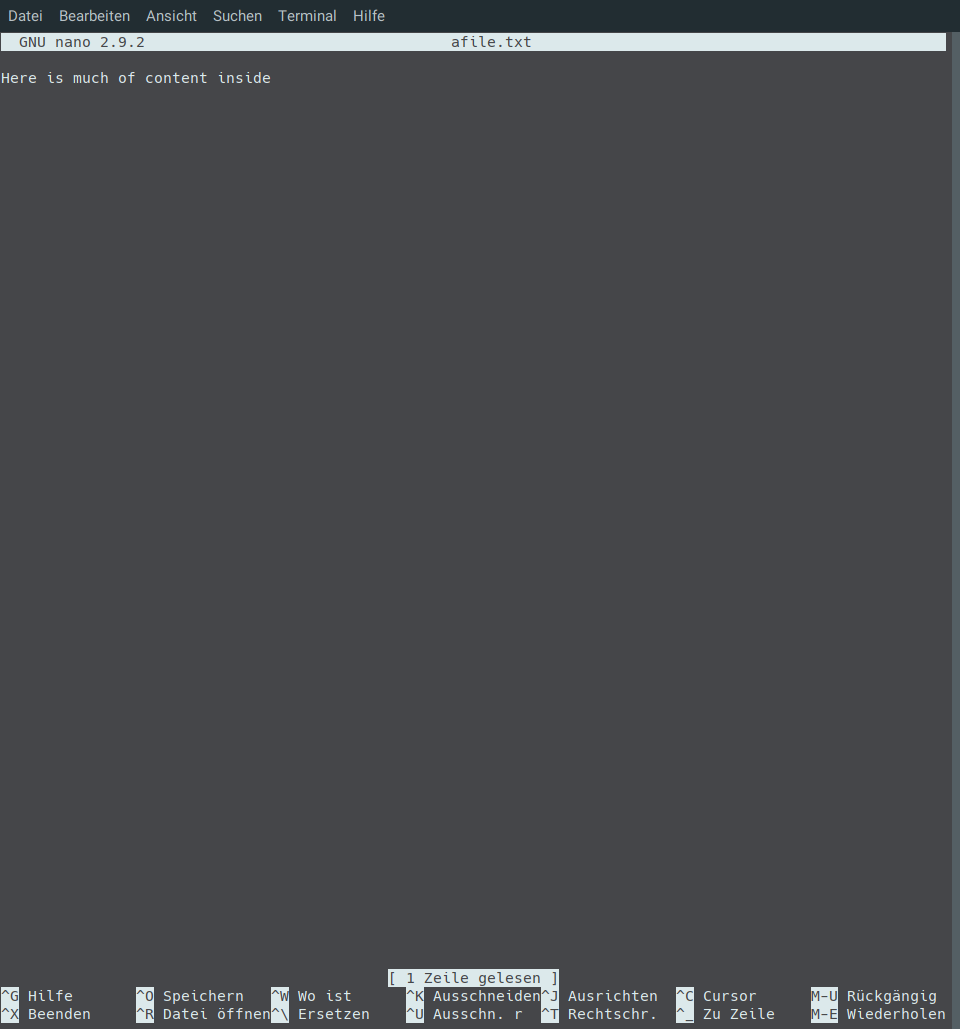Click the M-U Rückgängig shortcut

pyautogui.click(x=874, y=996)
